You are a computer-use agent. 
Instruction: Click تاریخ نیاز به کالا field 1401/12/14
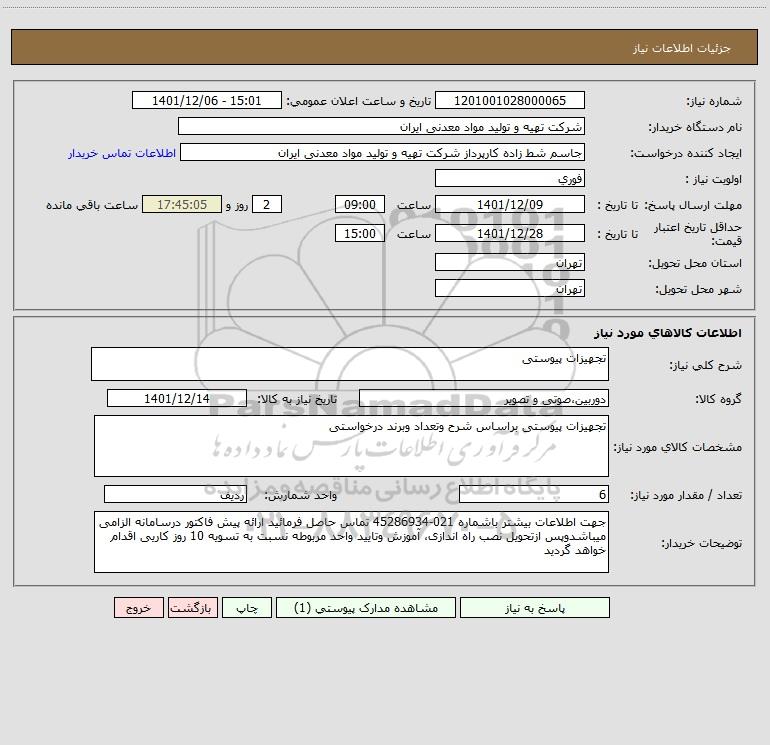pyautogui.click(x=177, y=398)
